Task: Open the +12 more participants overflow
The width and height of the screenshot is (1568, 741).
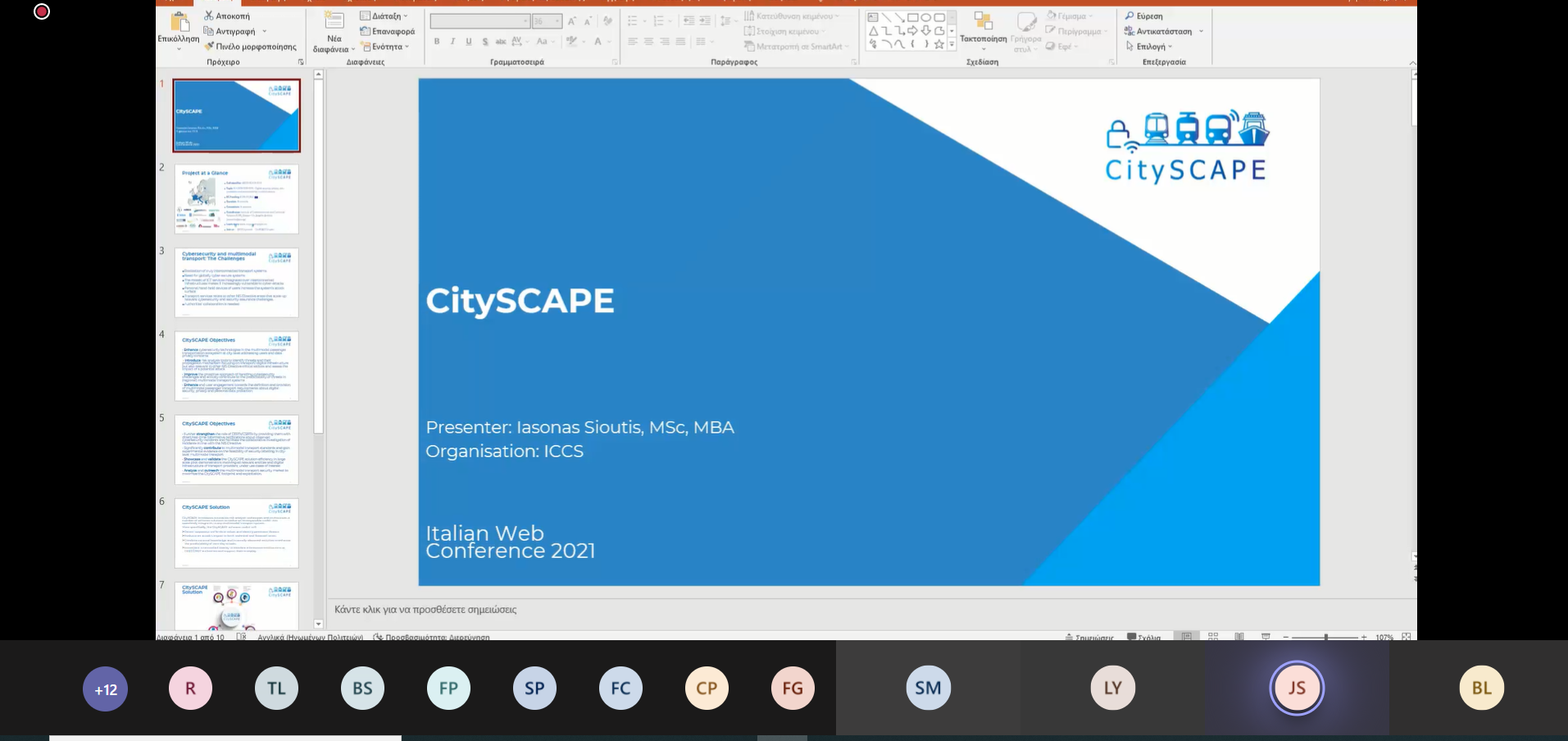Action: [106, 689]
